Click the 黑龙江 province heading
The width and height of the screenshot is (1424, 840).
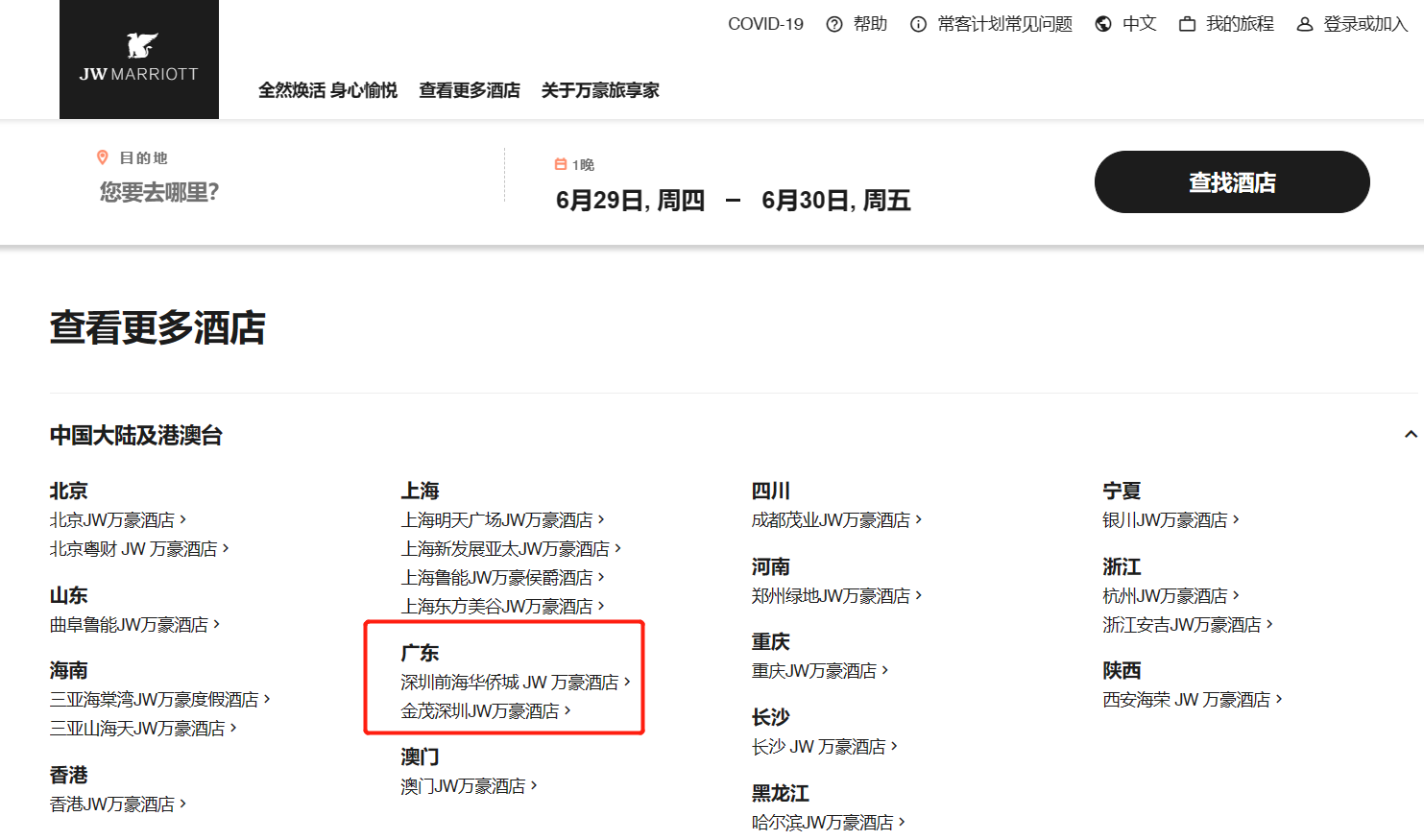(780, 794)
